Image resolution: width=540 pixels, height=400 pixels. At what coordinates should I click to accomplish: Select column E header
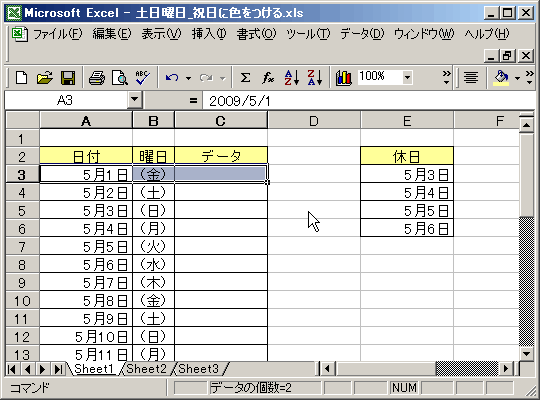pyautogui.click(x=407, y=121)
